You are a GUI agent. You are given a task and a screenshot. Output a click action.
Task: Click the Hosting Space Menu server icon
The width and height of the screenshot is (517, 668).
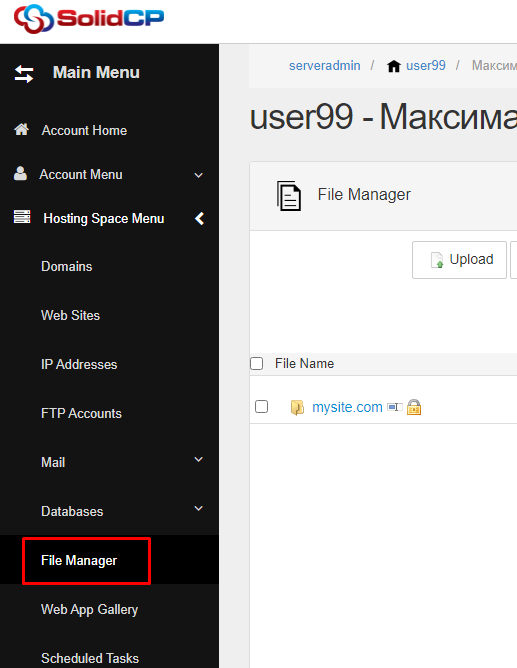[x=22, y=216]
